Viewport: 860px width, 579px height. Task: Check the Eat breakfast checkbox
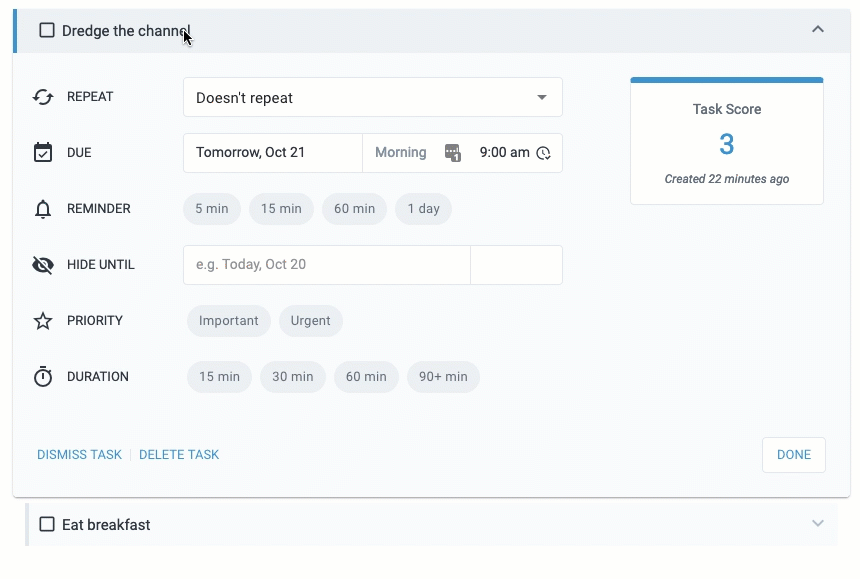[x=47, y=524]
